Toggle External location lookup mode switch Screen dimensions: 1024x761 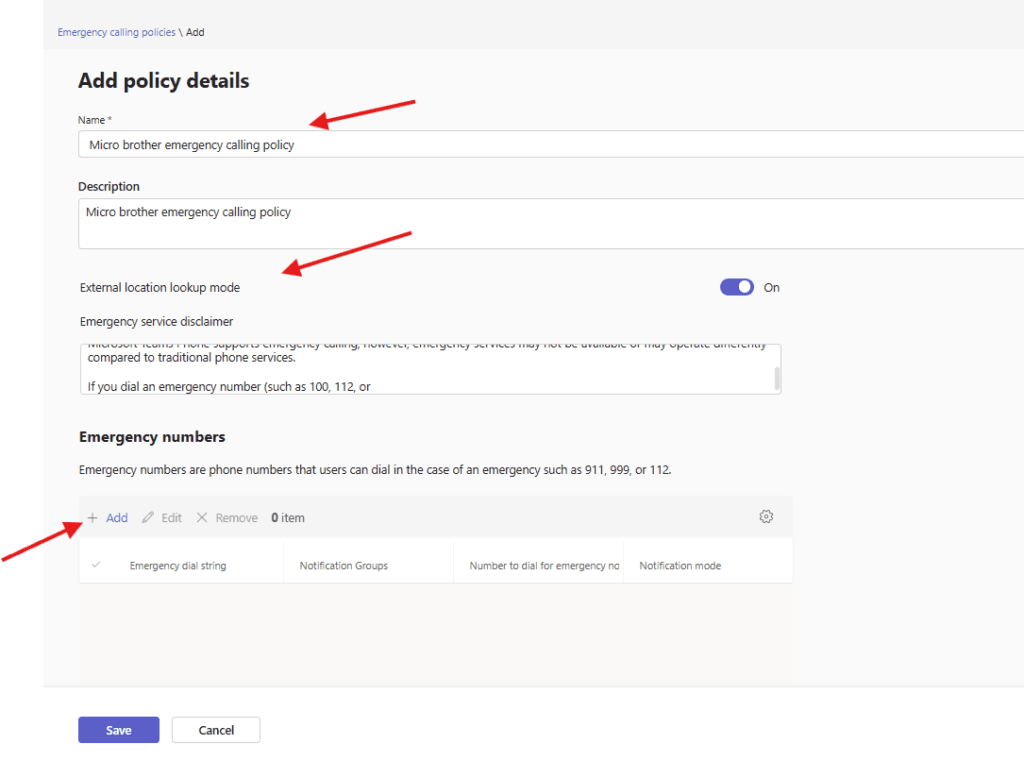(737, 287)
